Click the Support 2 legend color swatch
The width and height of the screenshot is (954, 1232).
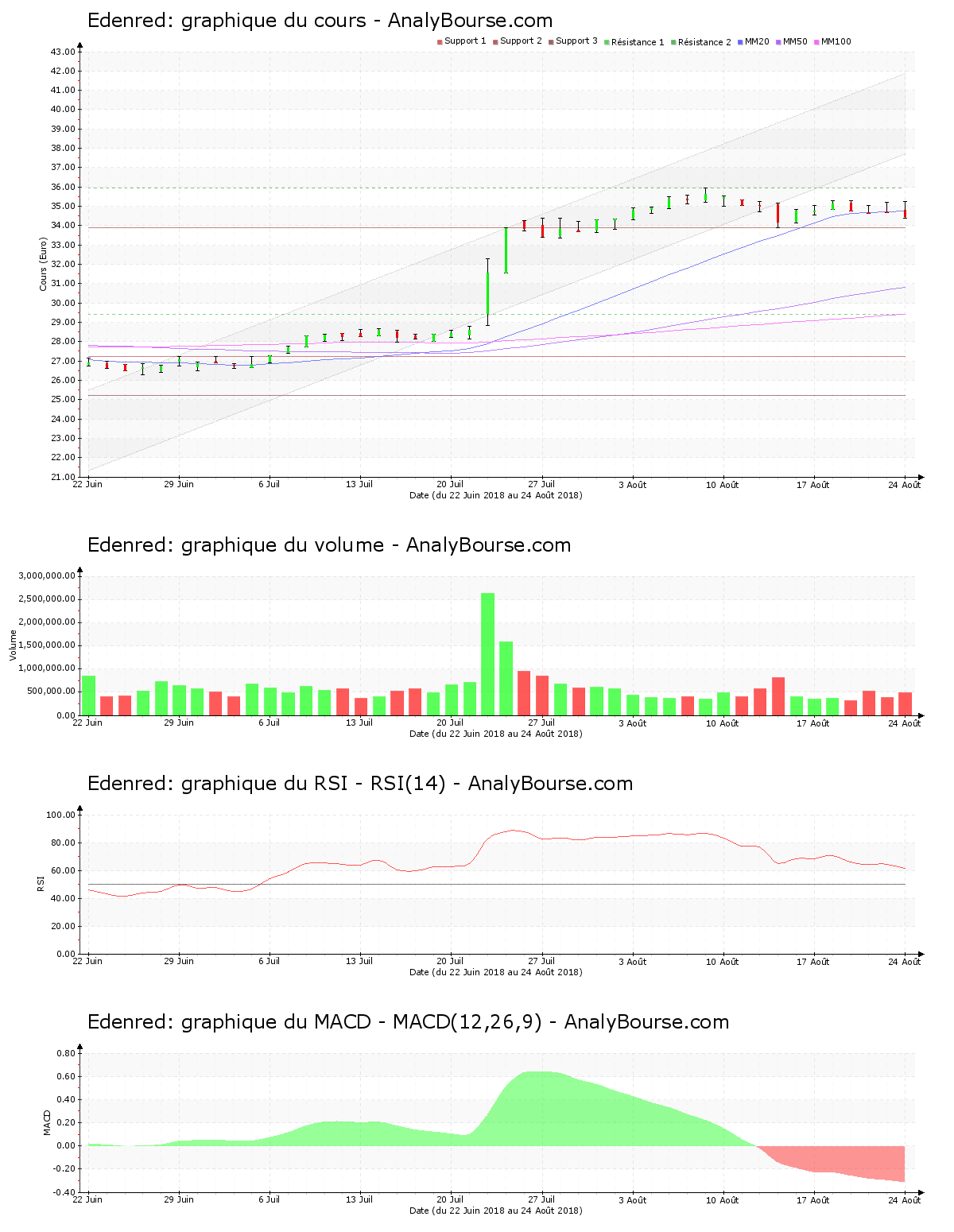pyautogui.click(x=495, y=42)
